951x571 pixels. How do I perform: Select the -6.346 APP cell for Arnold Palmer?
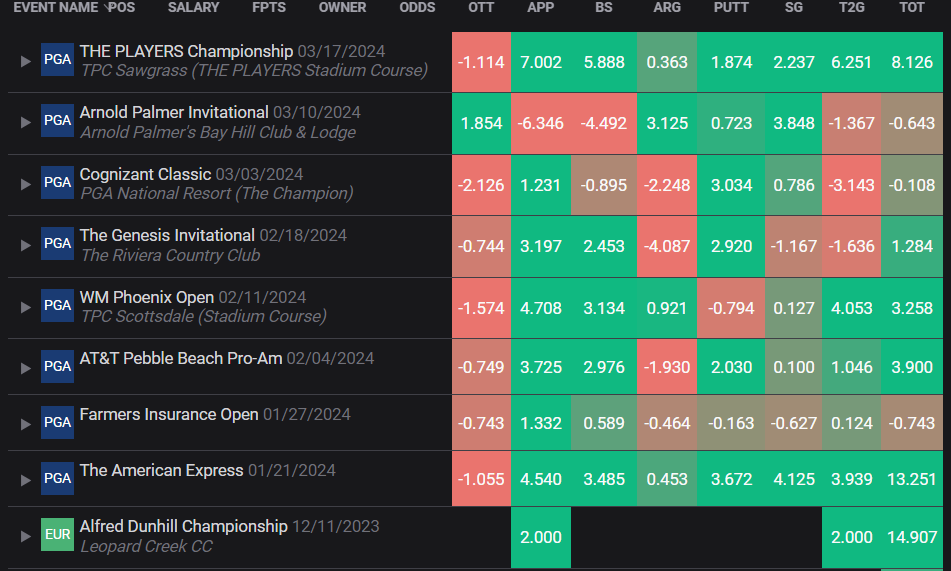pyautogui.click(x=540, y=123)
